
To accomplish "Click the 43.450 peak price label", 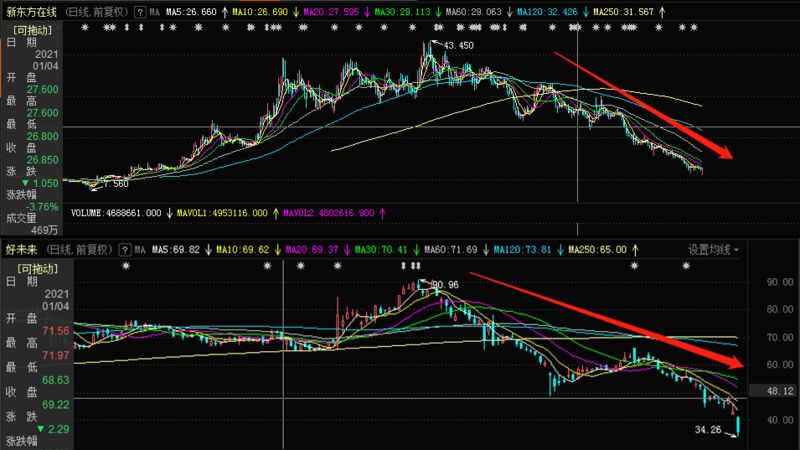I will click(x=458, y=45).
